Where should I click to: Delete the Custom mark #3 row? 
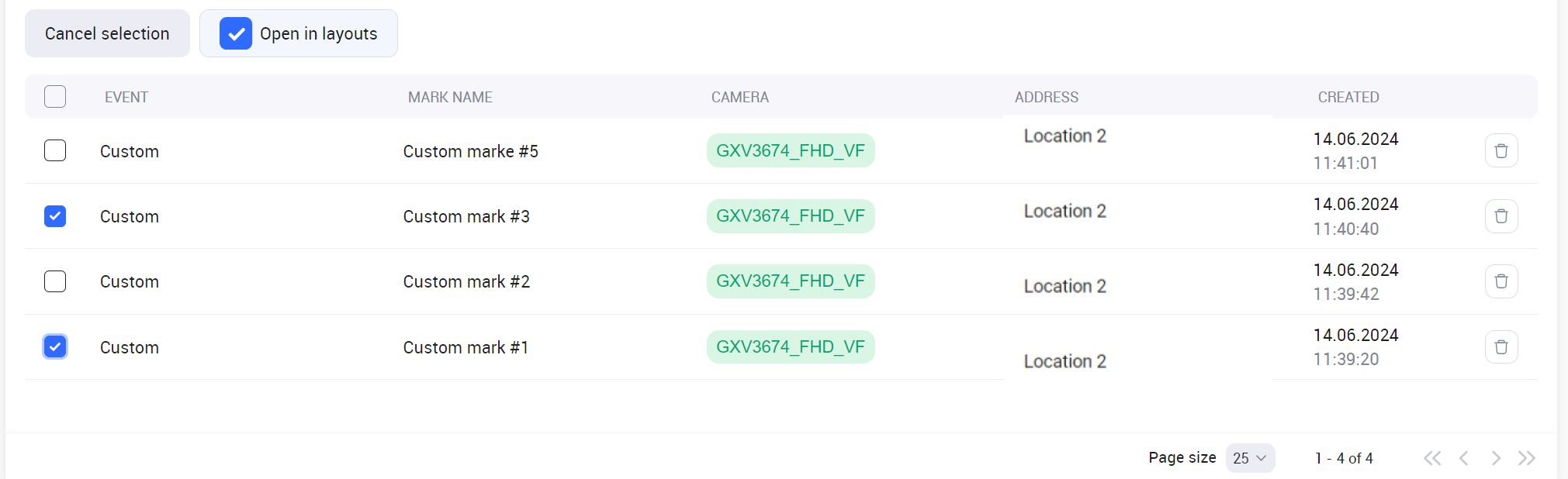pos(1501,216)
